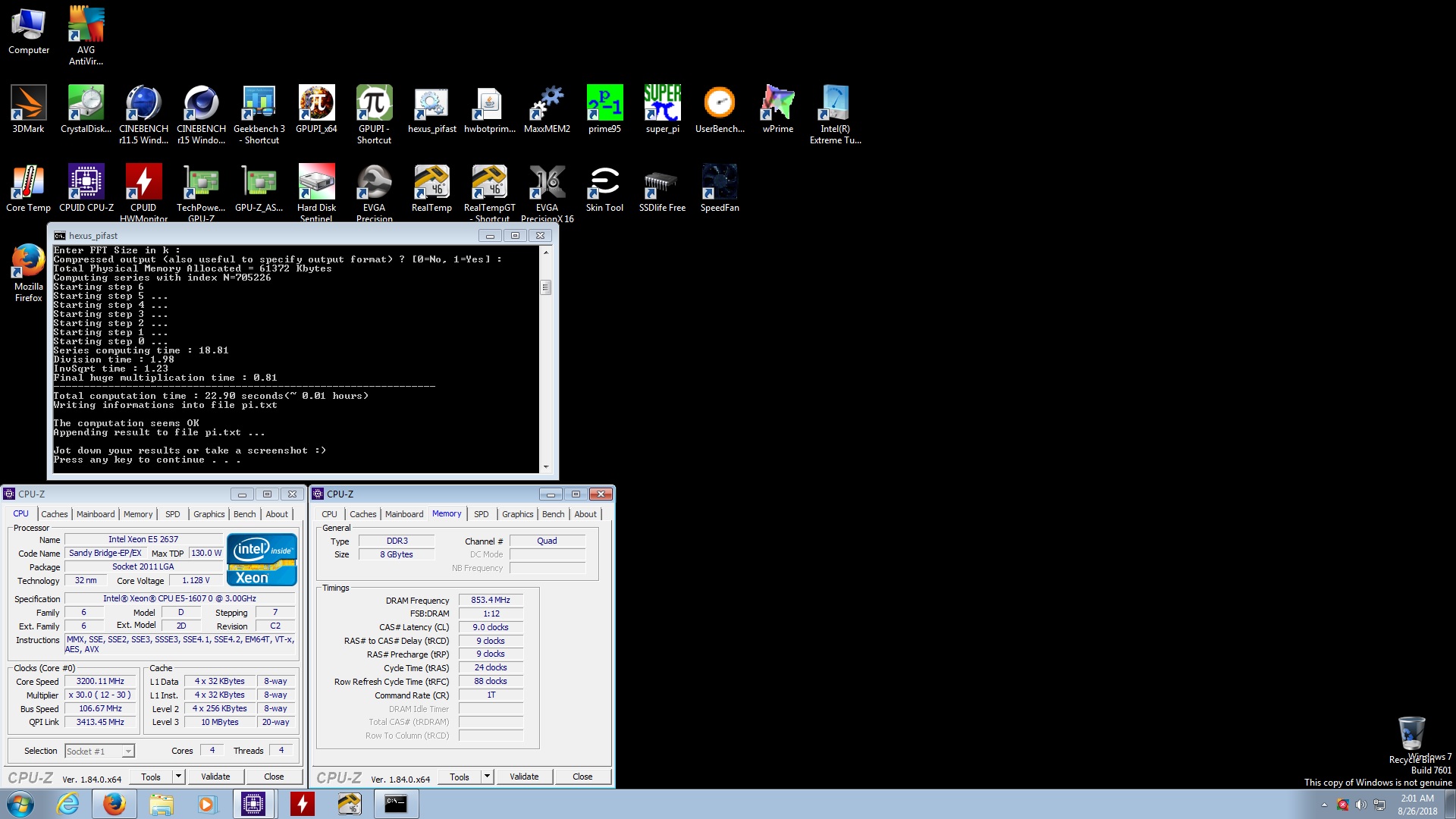Open Internet Explorer from the taskbar

click(68, 804)
